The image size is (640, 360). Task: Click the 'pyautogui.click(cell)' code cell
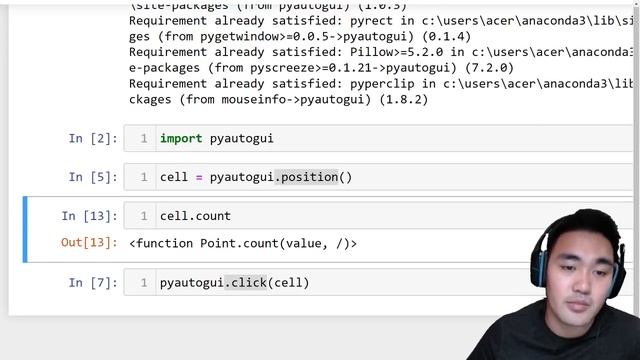[378, 282]
